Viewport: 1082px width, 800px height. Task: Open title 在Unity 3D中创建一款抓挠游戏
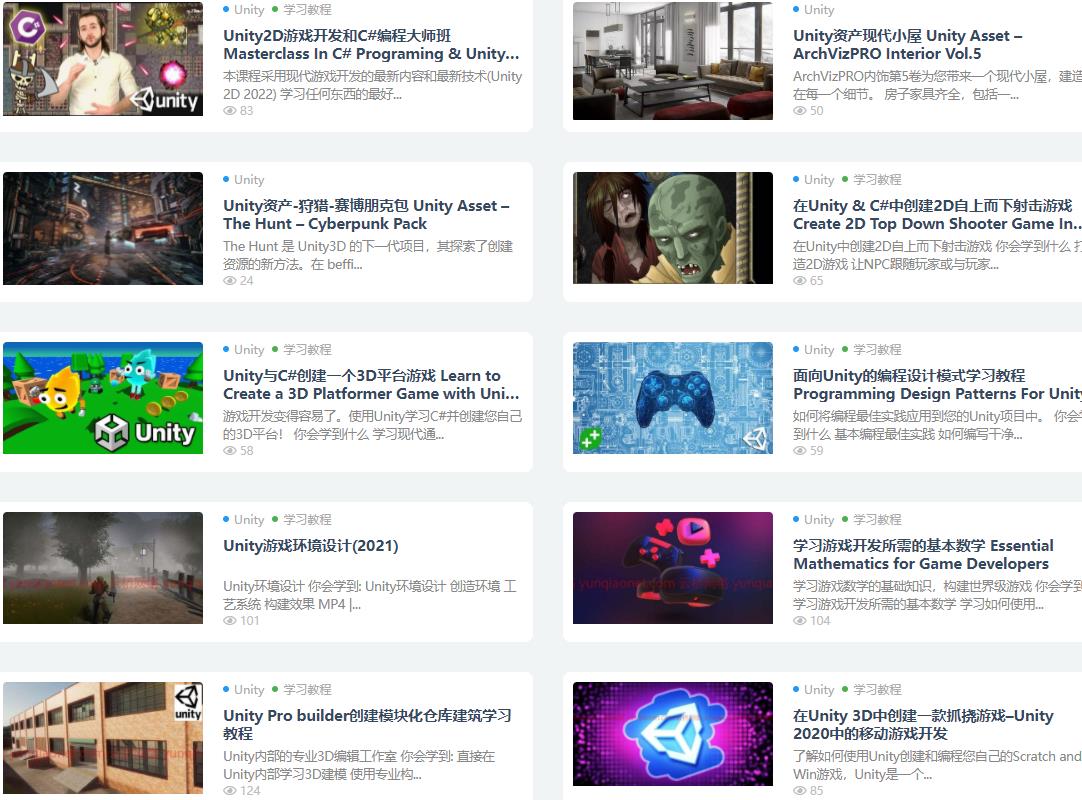pyautogui.click(x=923, y=724)
